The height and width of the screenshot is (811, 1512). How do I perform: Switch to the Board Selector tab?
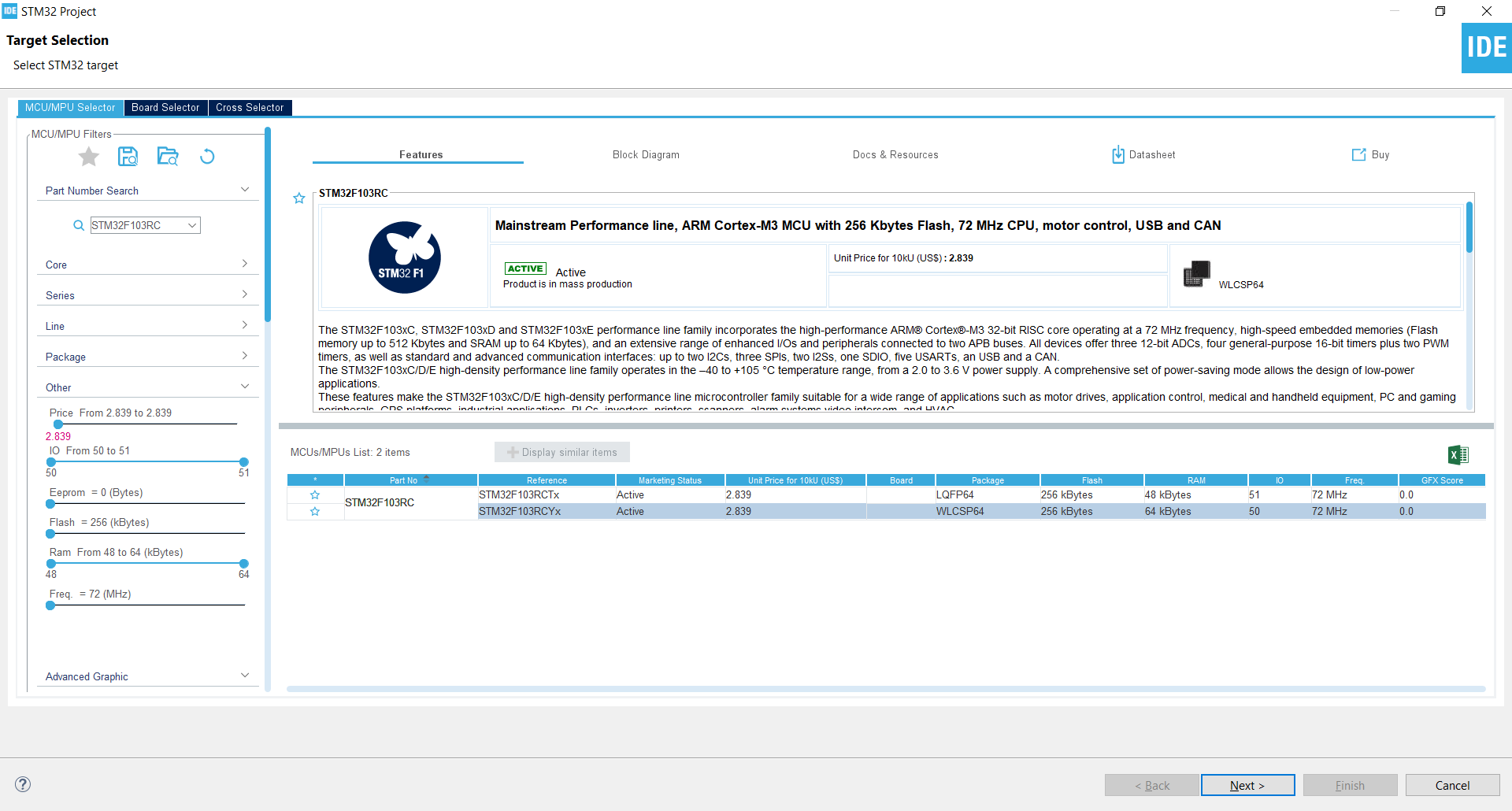(165, 108)
